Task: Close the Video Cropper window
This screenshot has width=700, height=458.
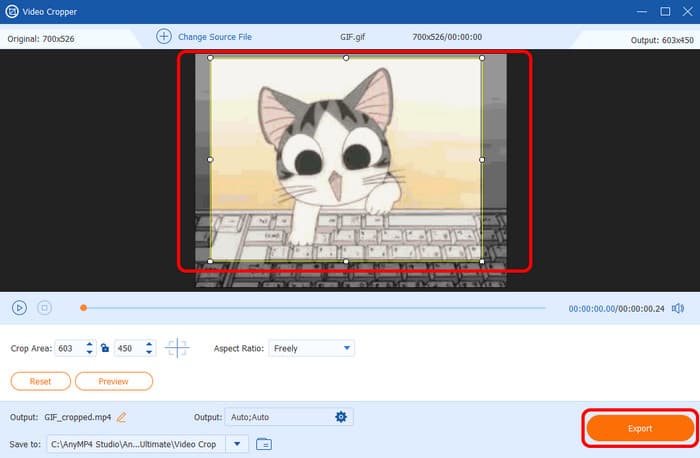Action: (688, 12)
